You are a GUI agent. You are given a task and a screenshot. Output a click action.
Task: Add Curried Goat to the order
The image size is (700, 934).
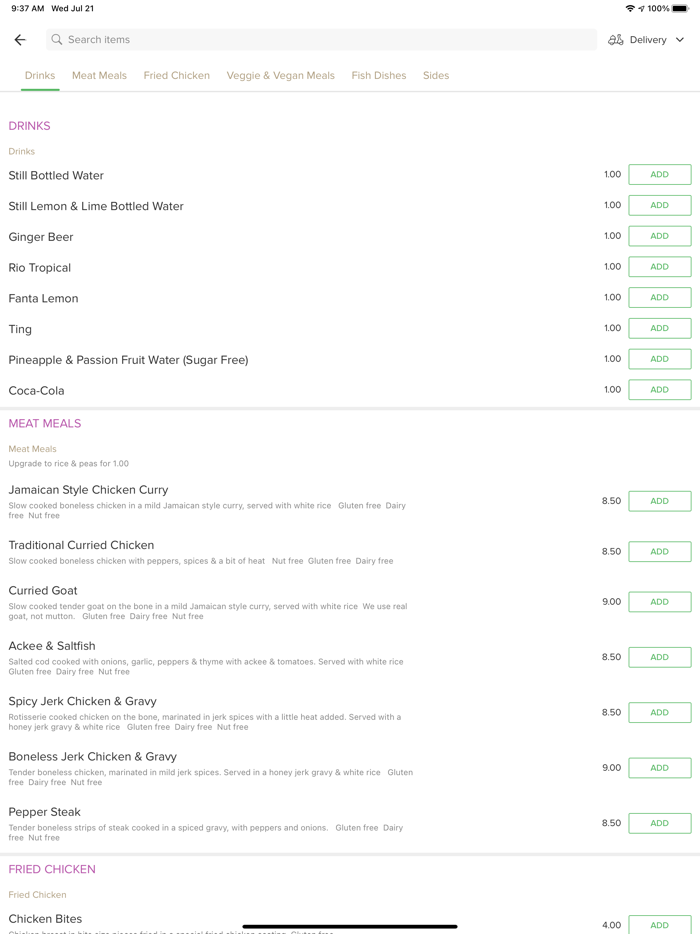point(659,602)
